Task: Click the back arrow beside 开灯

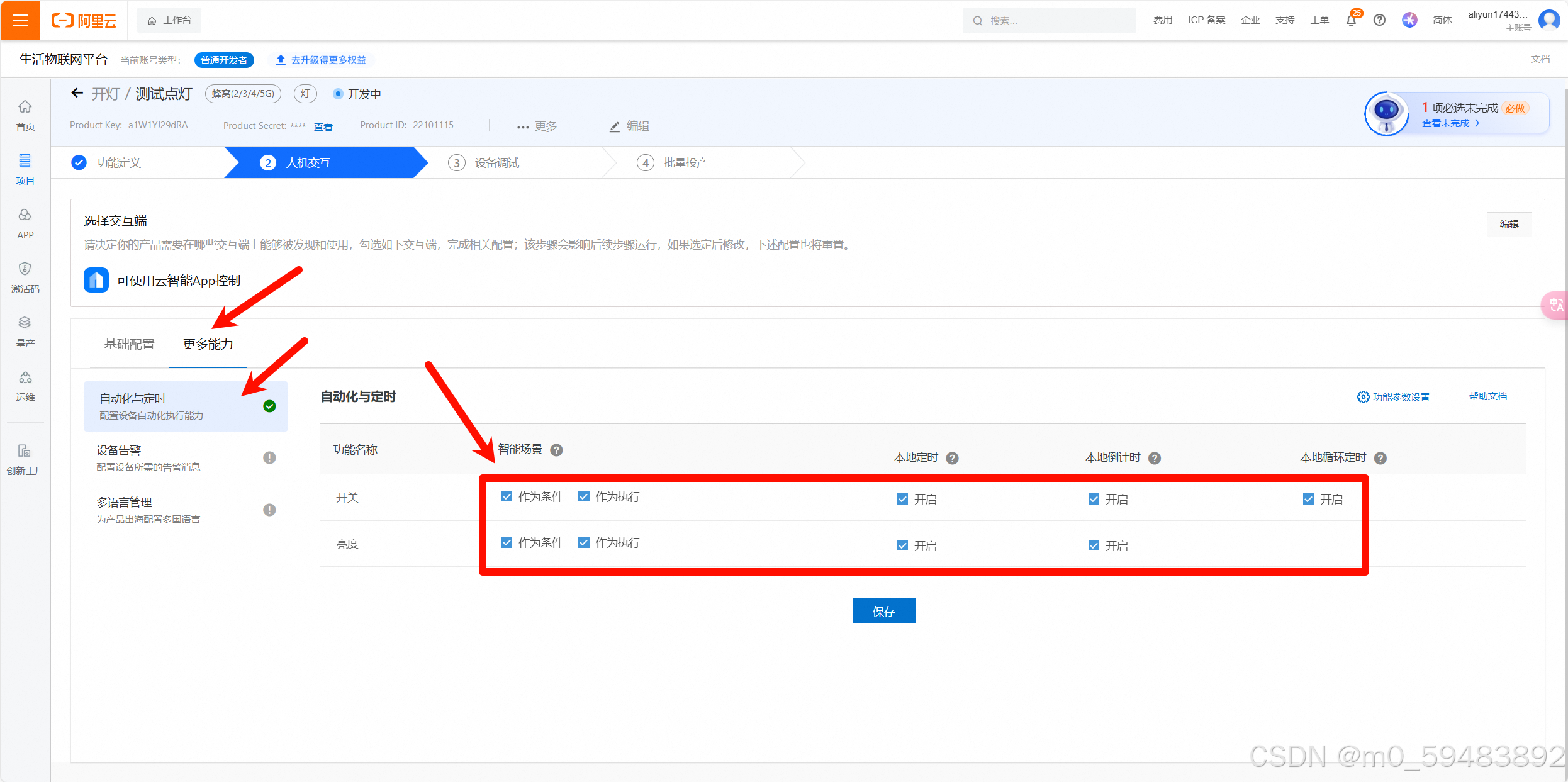Action: [77, 93]
